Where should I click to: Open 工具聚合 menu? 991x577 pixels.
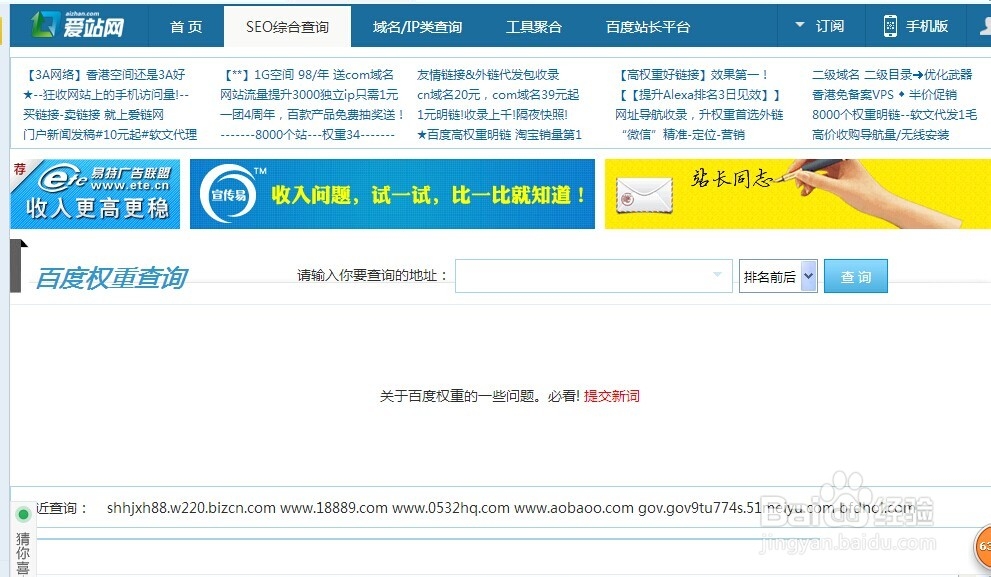click(533, 27)
